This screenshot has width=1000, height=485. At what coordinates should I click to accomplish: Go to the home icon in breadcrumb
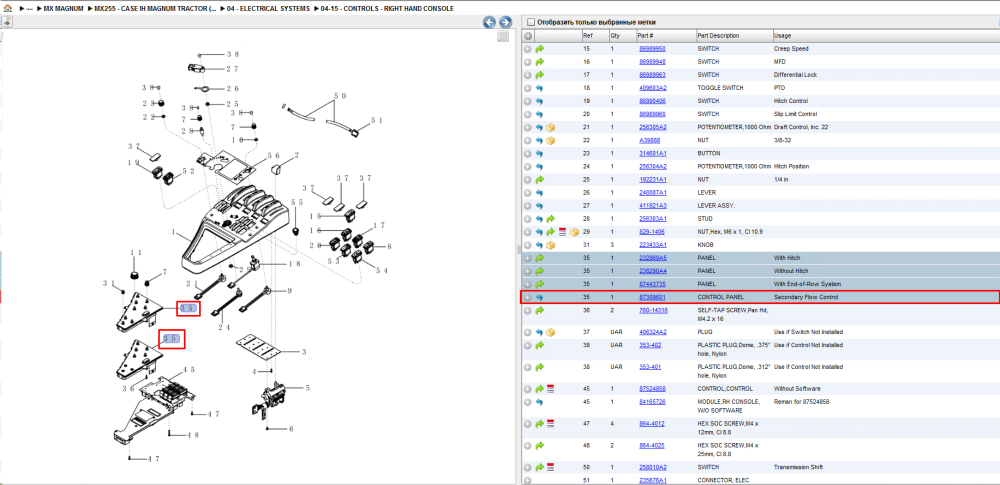click(x=7, y=8)
